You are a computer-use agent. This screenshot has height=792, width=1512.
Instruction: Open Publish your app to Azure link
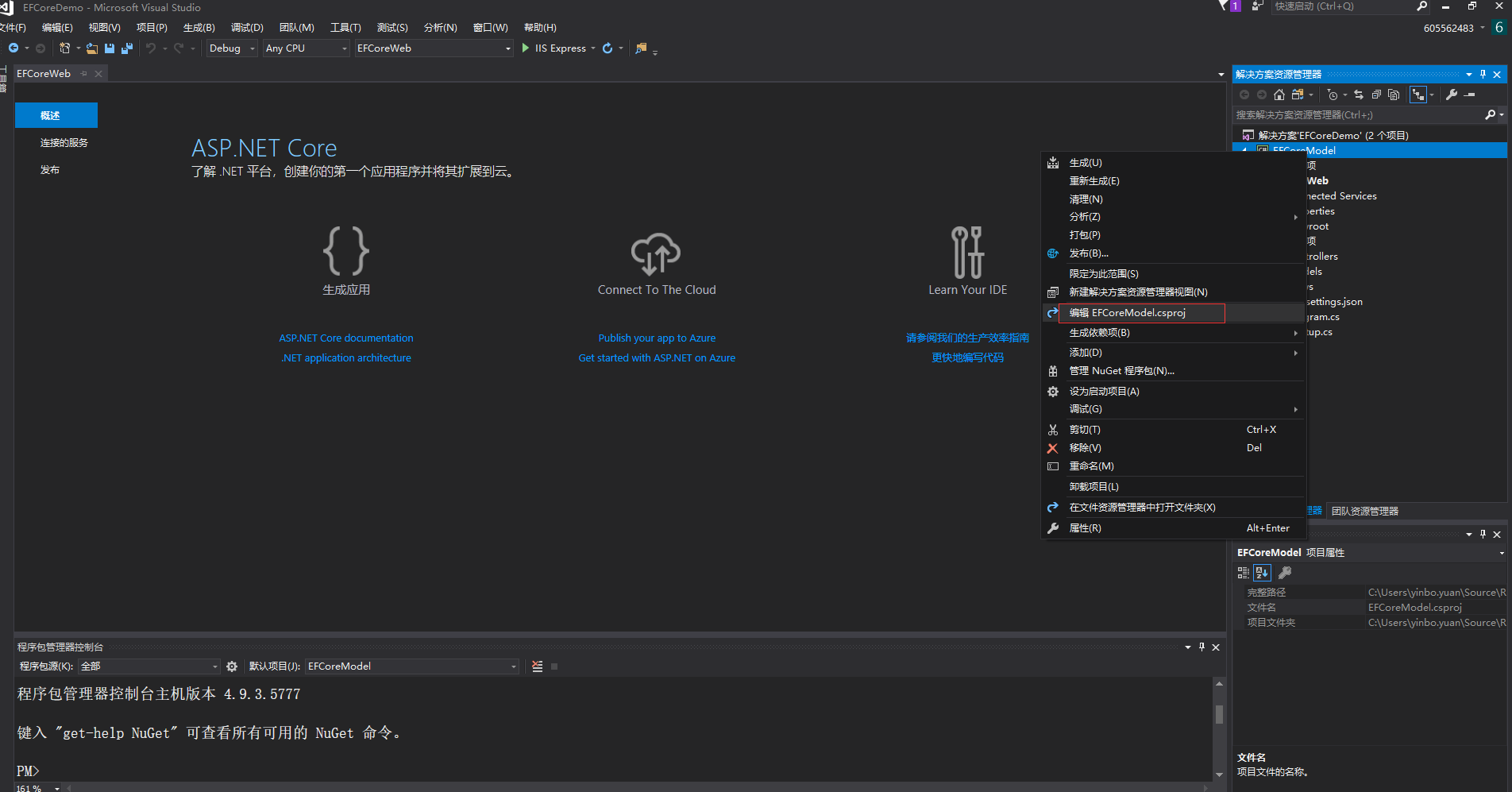coord(657,338)
